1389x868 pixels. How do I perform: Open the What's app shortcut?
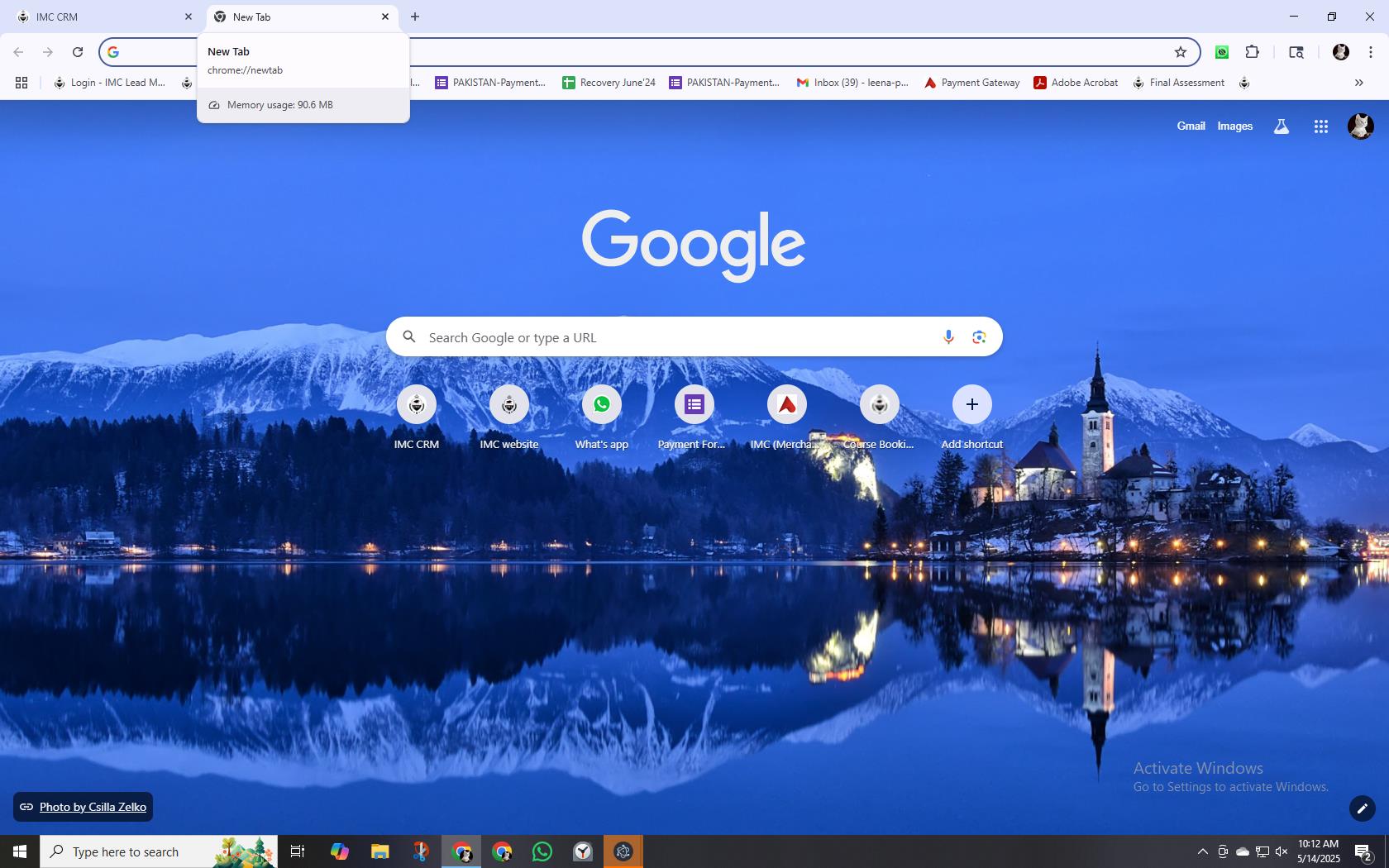[602, 417]
